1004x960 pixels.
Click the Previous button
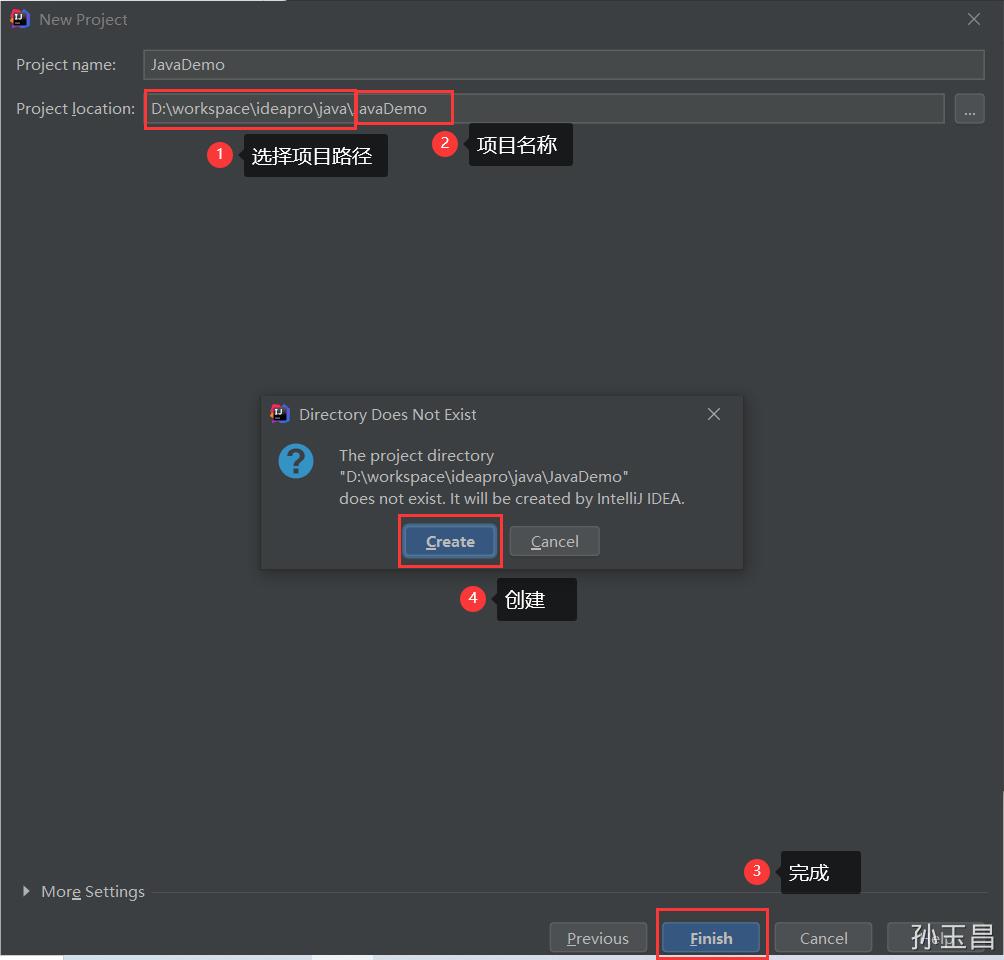coord(598,937)
